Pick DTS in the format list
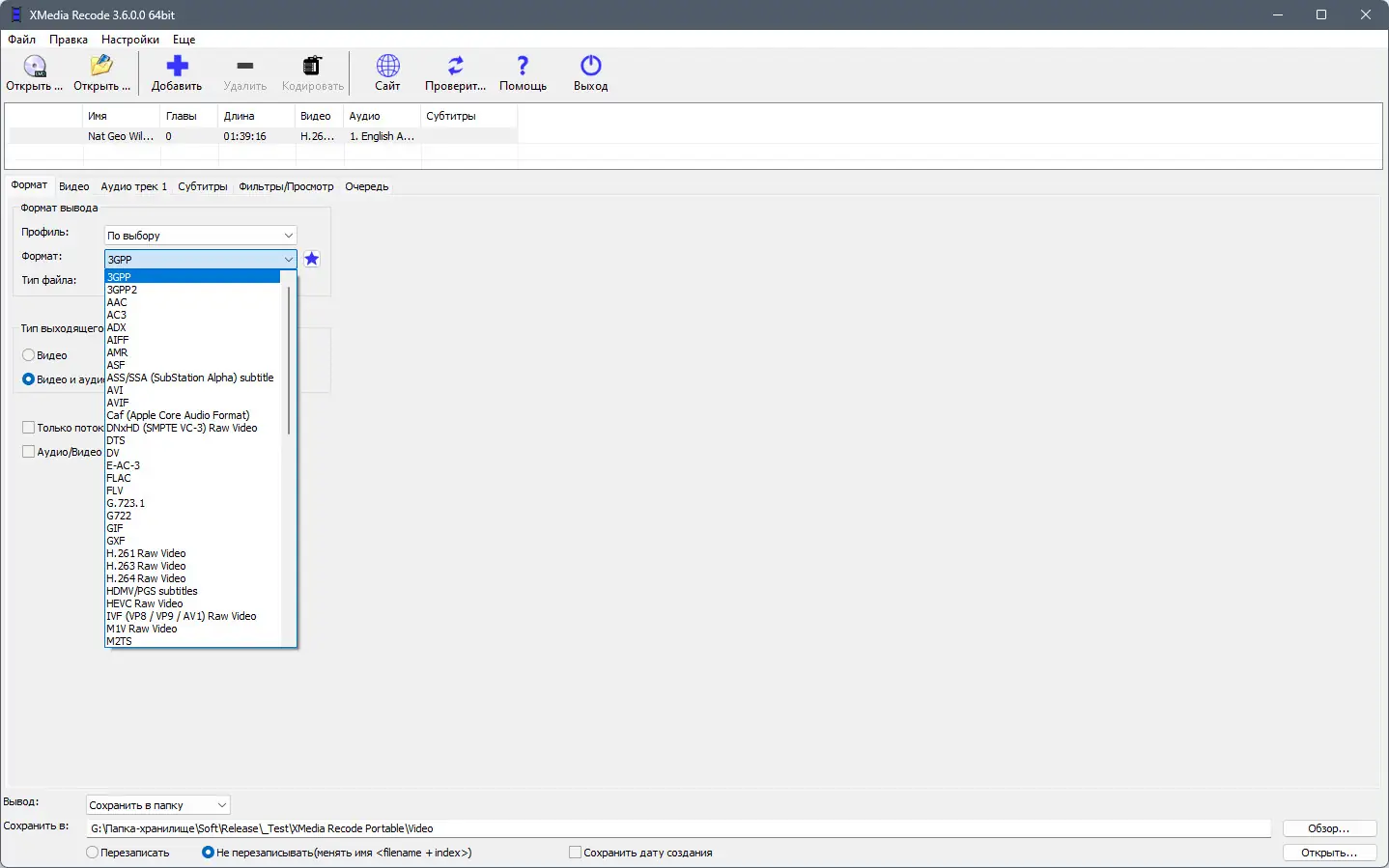Viewport: 1389px width, 868px height. tap(192, 440)
